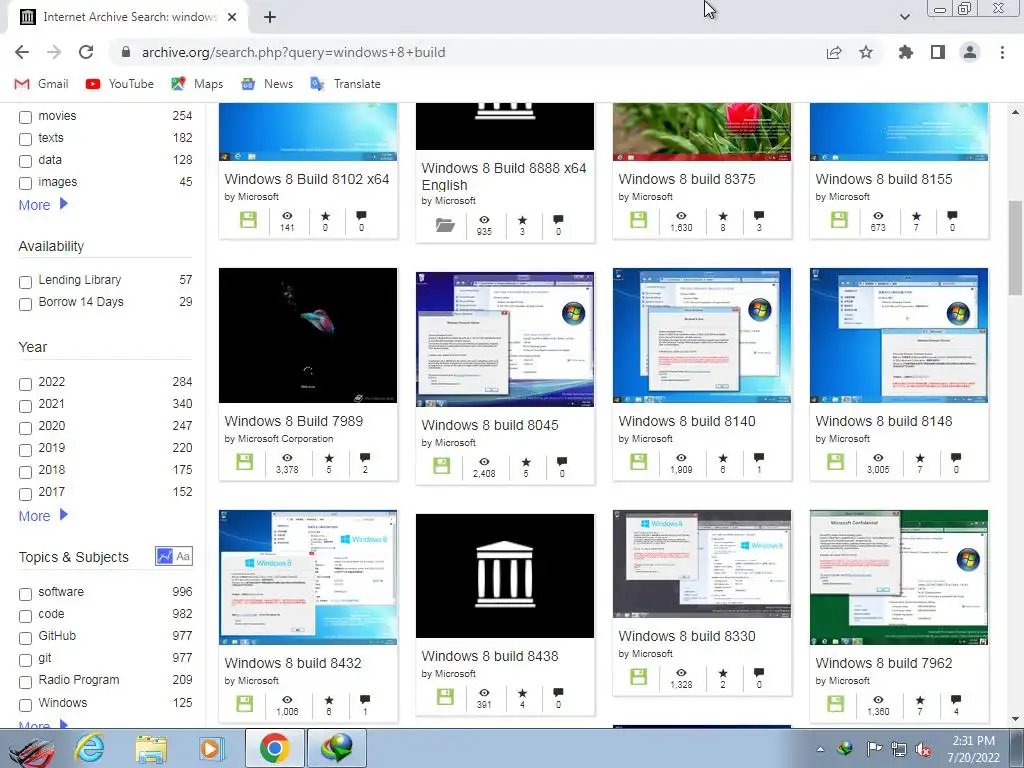This screenshot has width=1024, height=768.
Task: Open the Maps bookmark
Action: [x=197, y=84]
